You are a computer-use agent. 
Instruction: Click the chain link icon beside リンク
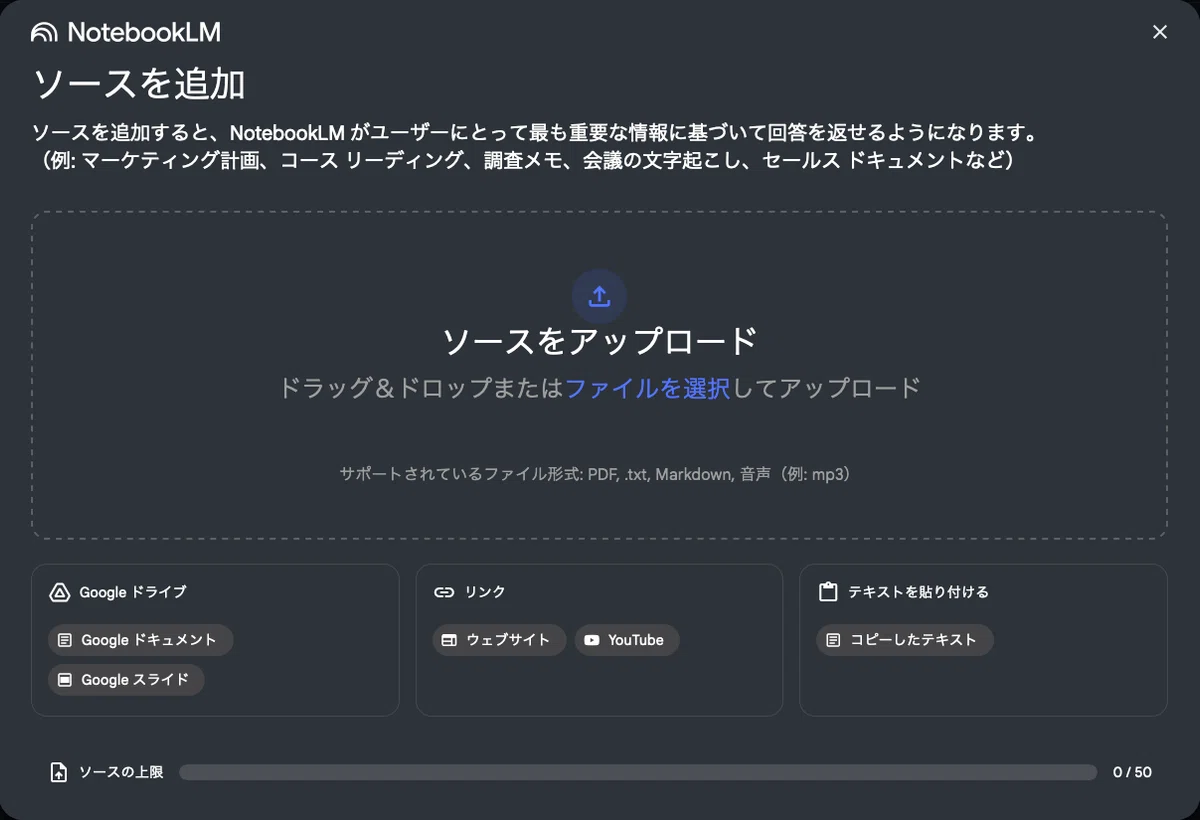coord(444,592)
